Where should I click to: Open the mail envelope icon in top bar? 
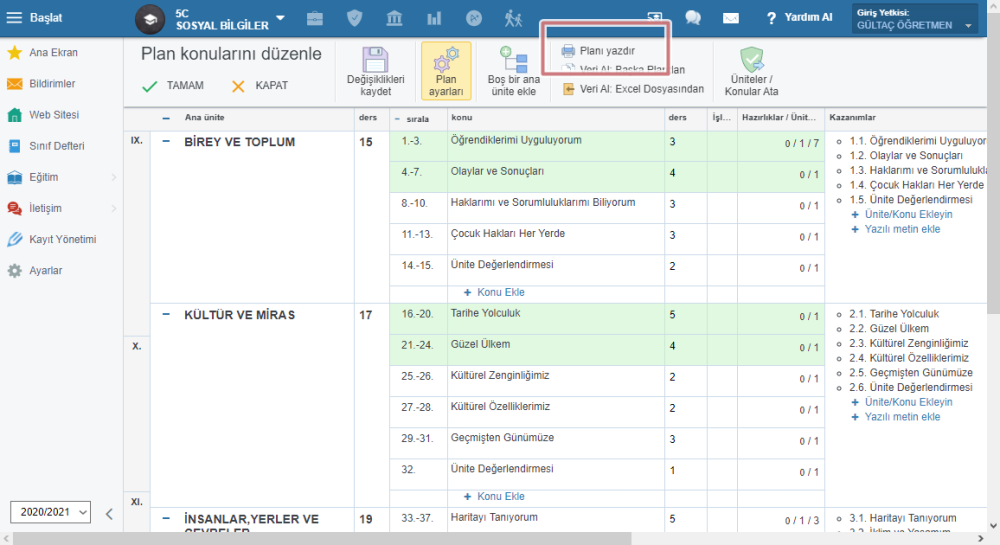point(731,18)
